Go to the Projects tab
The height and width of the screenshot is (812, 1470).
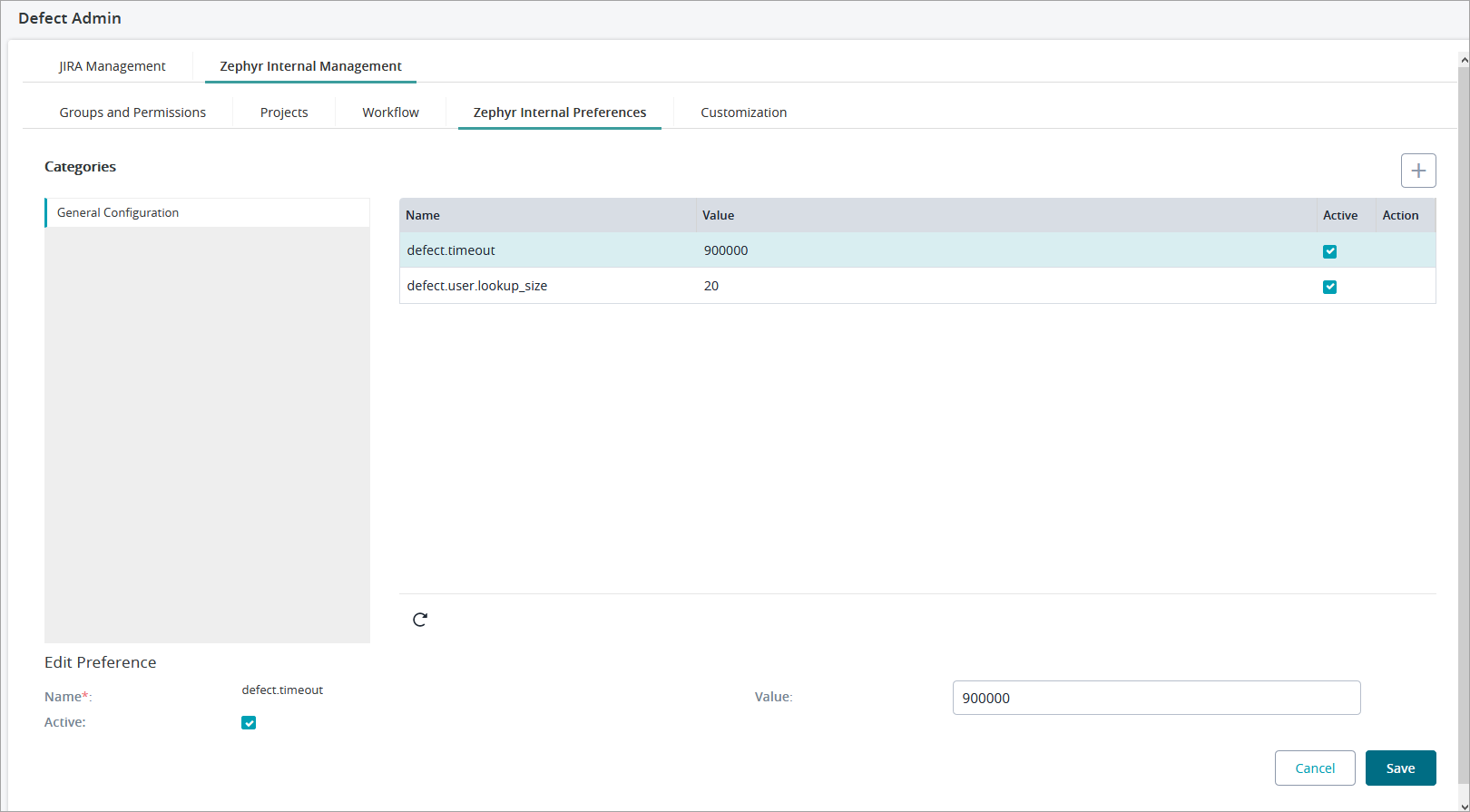284,113
